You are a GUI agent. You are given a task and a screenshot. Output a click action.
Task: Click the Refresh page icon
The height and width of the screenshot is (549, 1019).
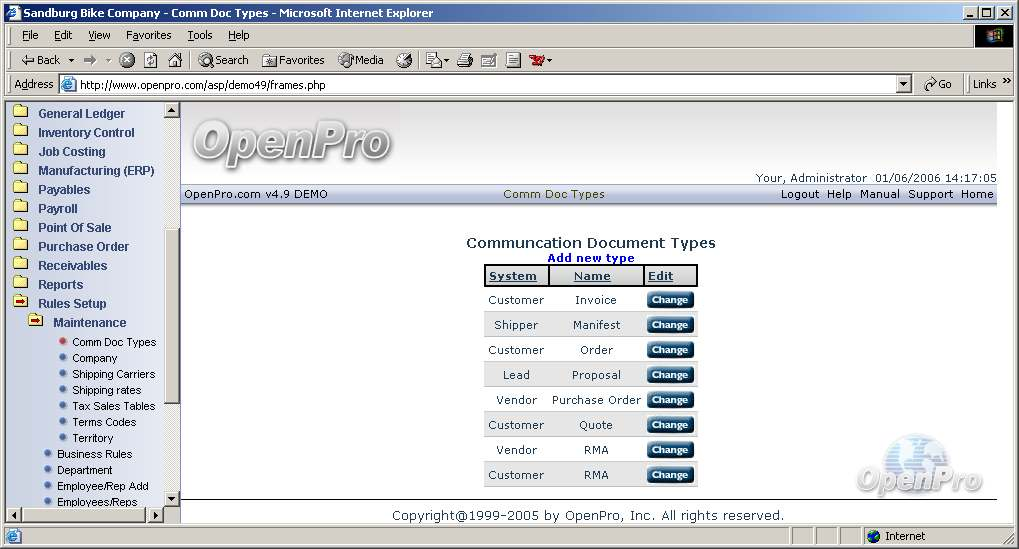(150, 60)
